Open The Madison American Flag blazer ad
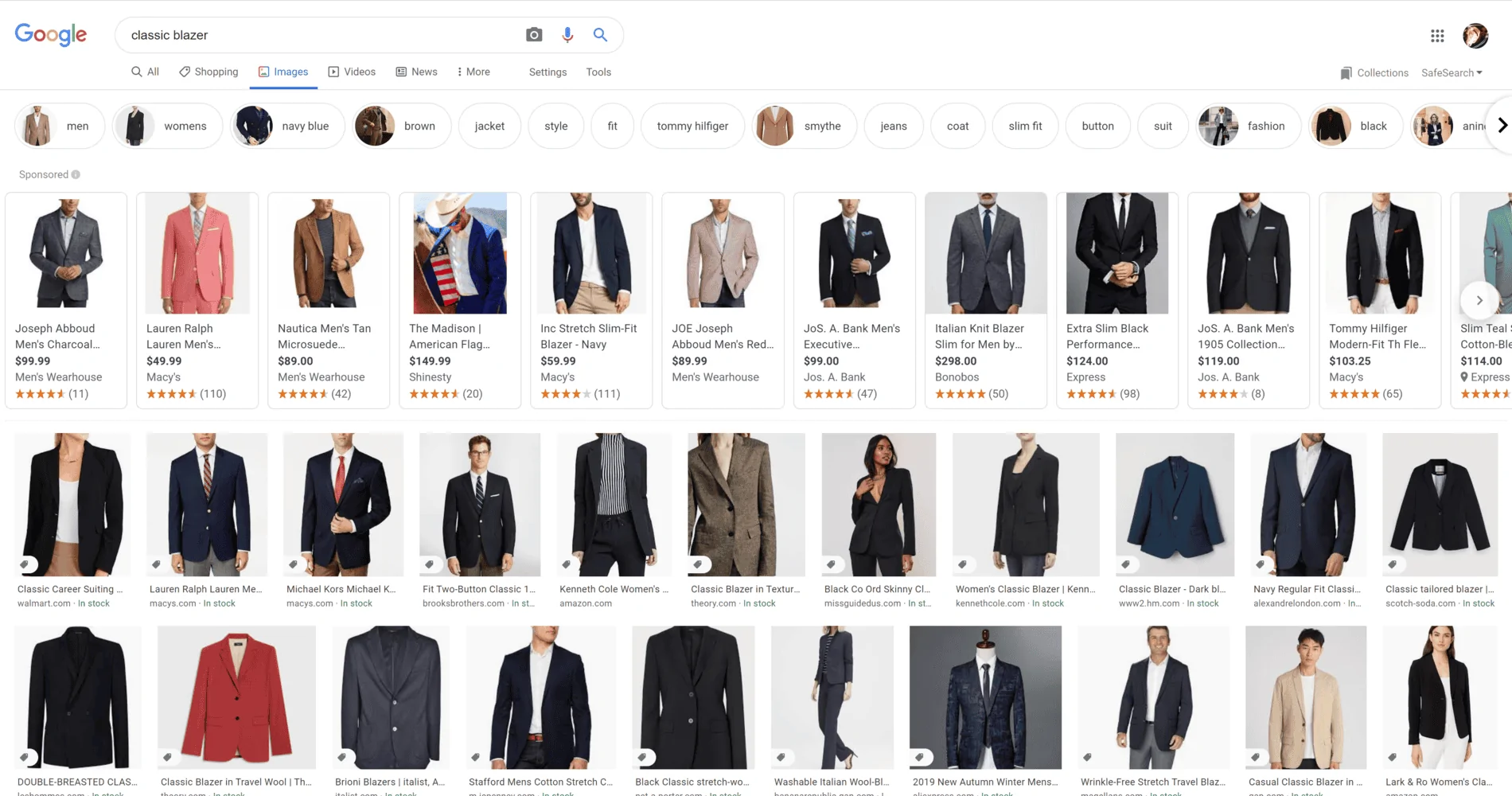The width and height of the screenshot is (1512, 796). [x=460, y=300]
